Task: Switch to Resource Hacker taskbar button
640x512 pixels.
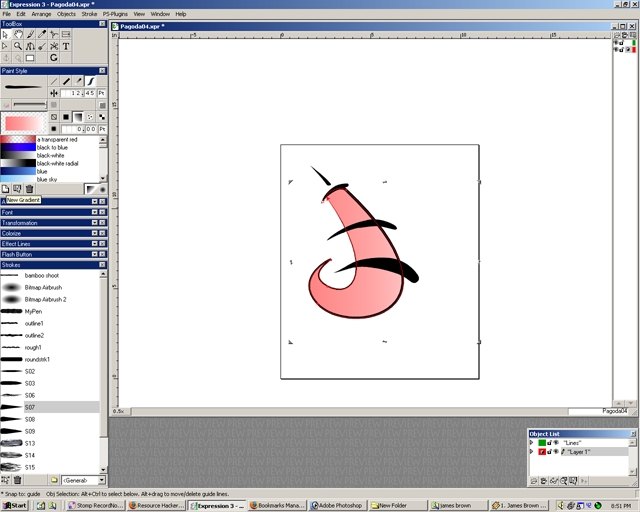Action: 157,505
